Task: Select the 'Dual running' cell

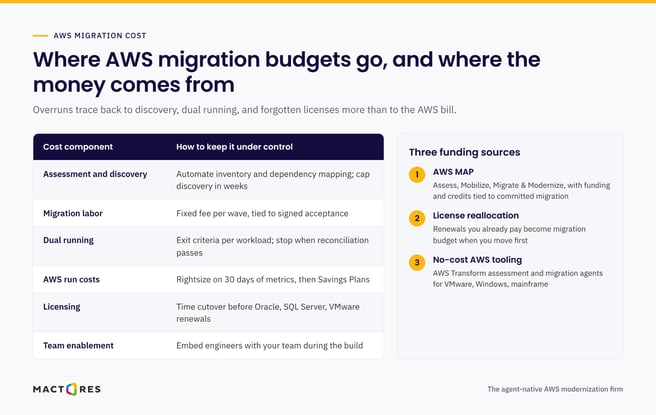Action: click(x=68, y=240)
